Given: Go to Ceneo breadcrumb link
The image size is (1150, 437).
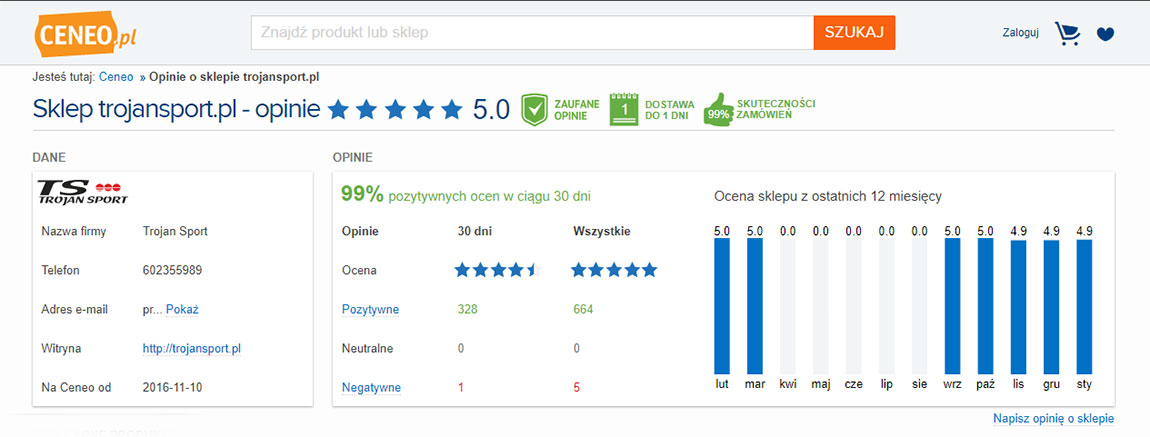Looking at the screenshot, I should 116,76.
